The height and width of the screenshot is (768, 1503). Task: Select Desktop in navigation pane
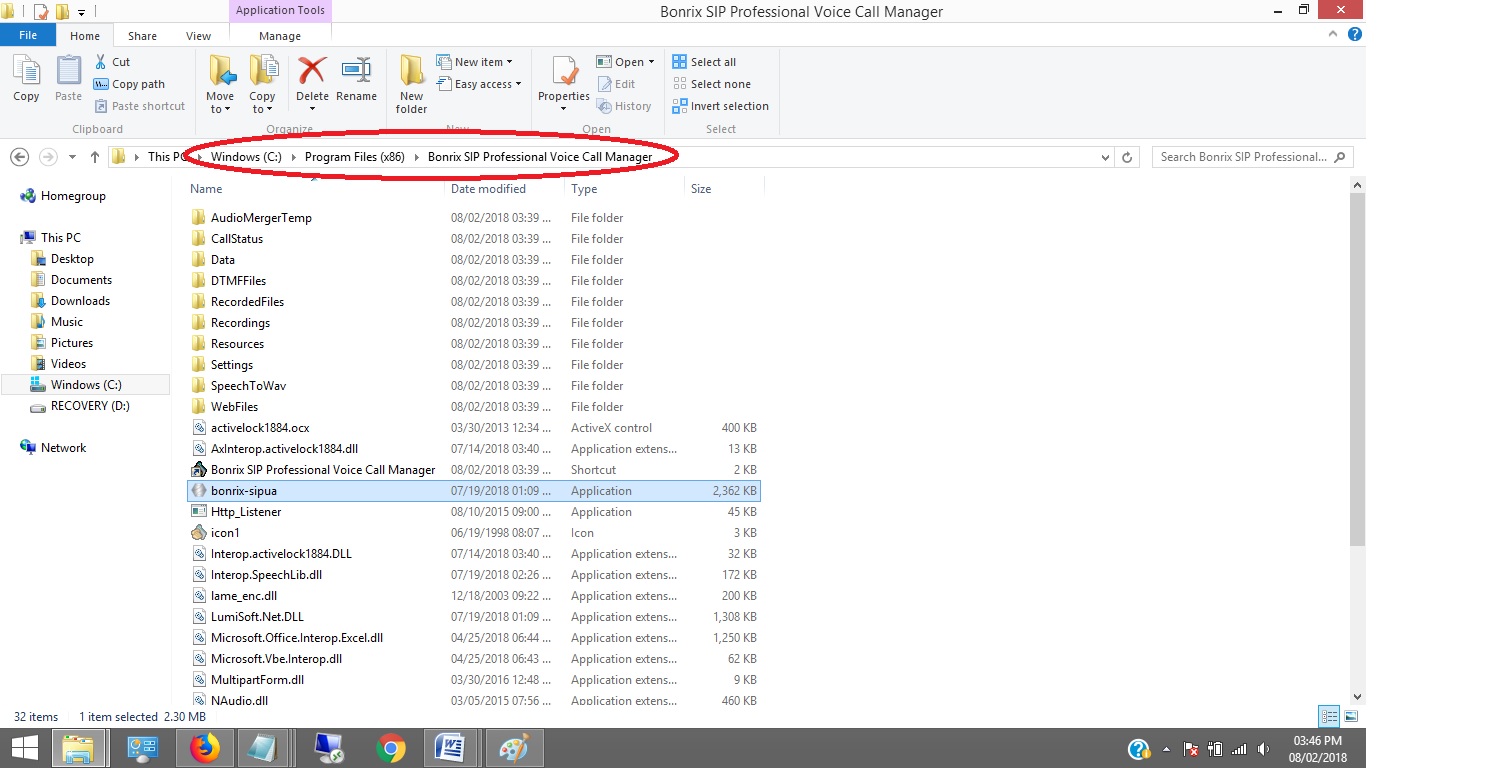point(62,259)
